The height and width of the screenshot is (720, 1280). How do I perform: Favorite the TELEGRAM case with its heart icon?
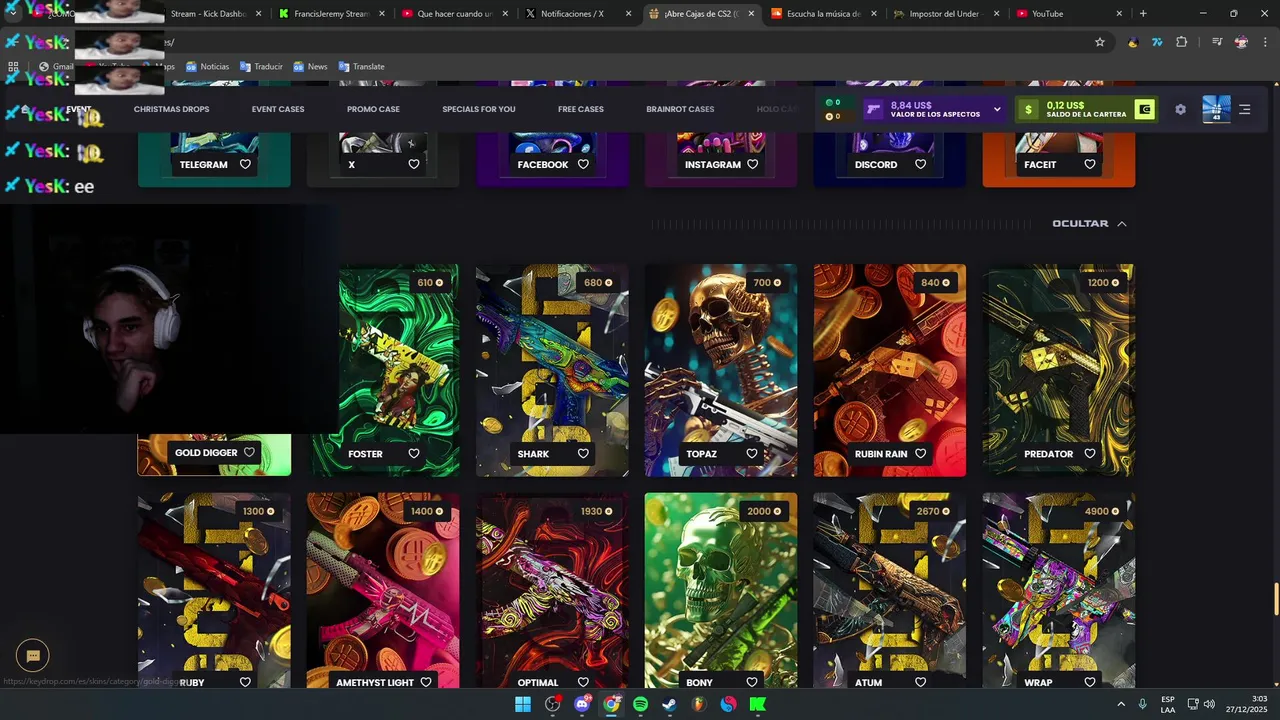(x=245, y=164)
